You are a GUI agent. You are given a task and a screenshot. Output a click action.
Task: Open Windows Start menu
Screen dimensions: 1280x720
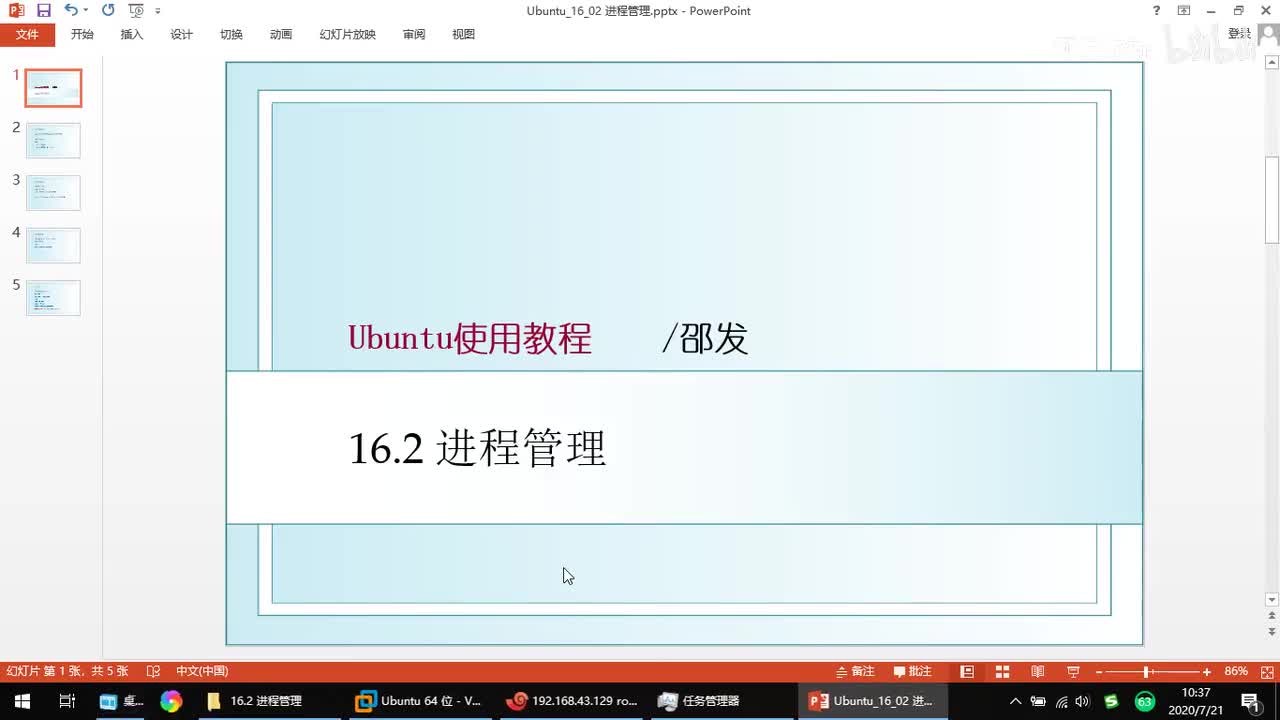(x=21, y=701)
